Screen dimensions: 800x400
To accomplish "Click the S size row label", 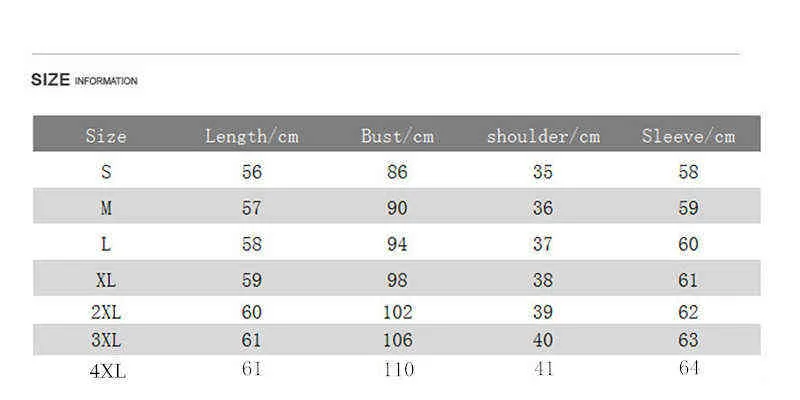I will [x=106, y=172].
